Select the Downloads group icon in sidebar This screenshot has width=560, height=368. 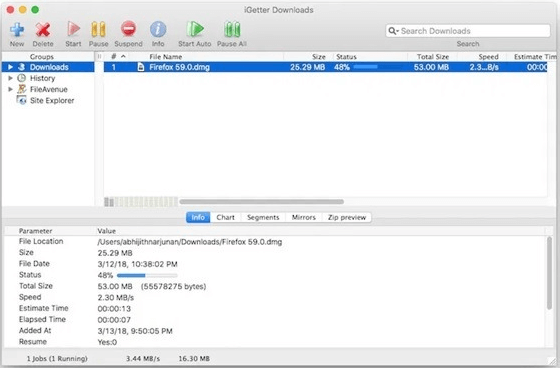(22, 67)
